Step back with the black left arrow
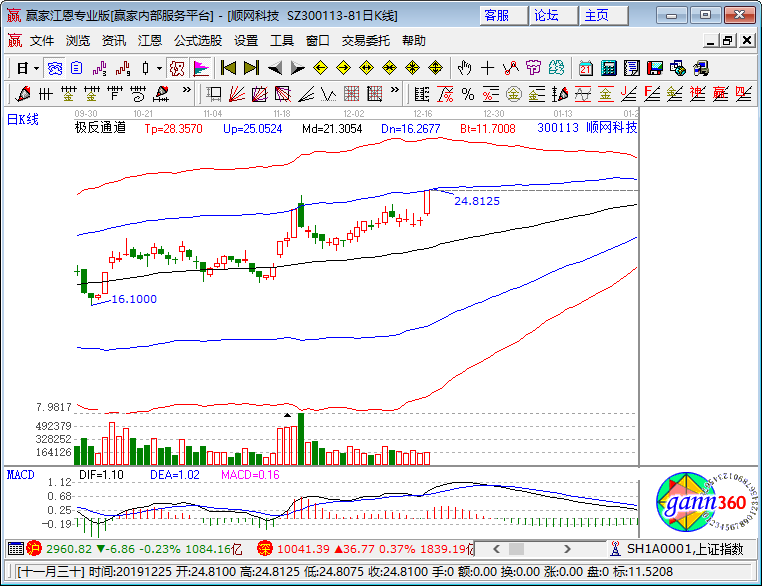 pyautogui.click(x=275, y=68)
